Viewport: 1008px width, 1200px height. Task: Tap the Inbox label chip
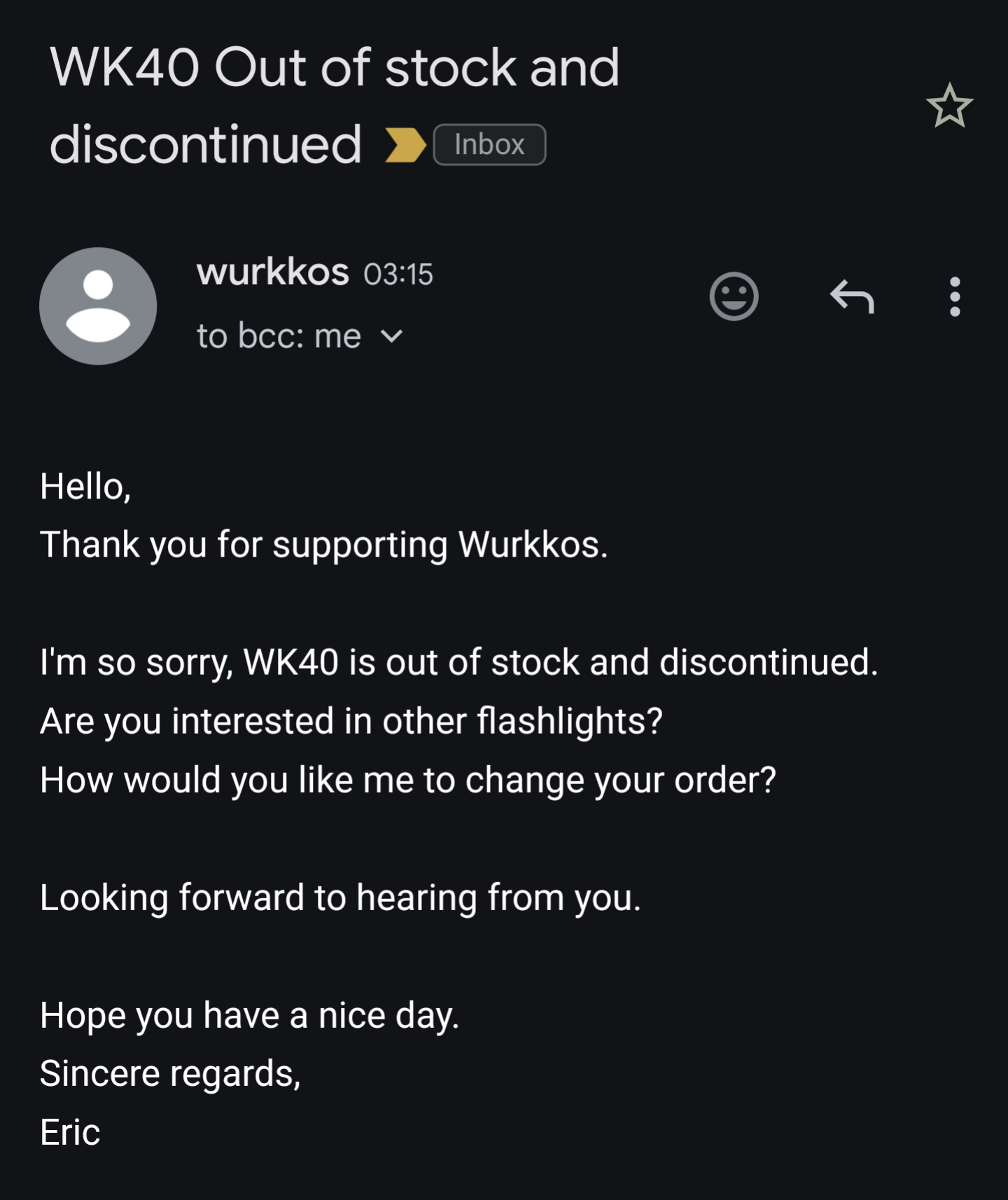(x=489, y=145)
